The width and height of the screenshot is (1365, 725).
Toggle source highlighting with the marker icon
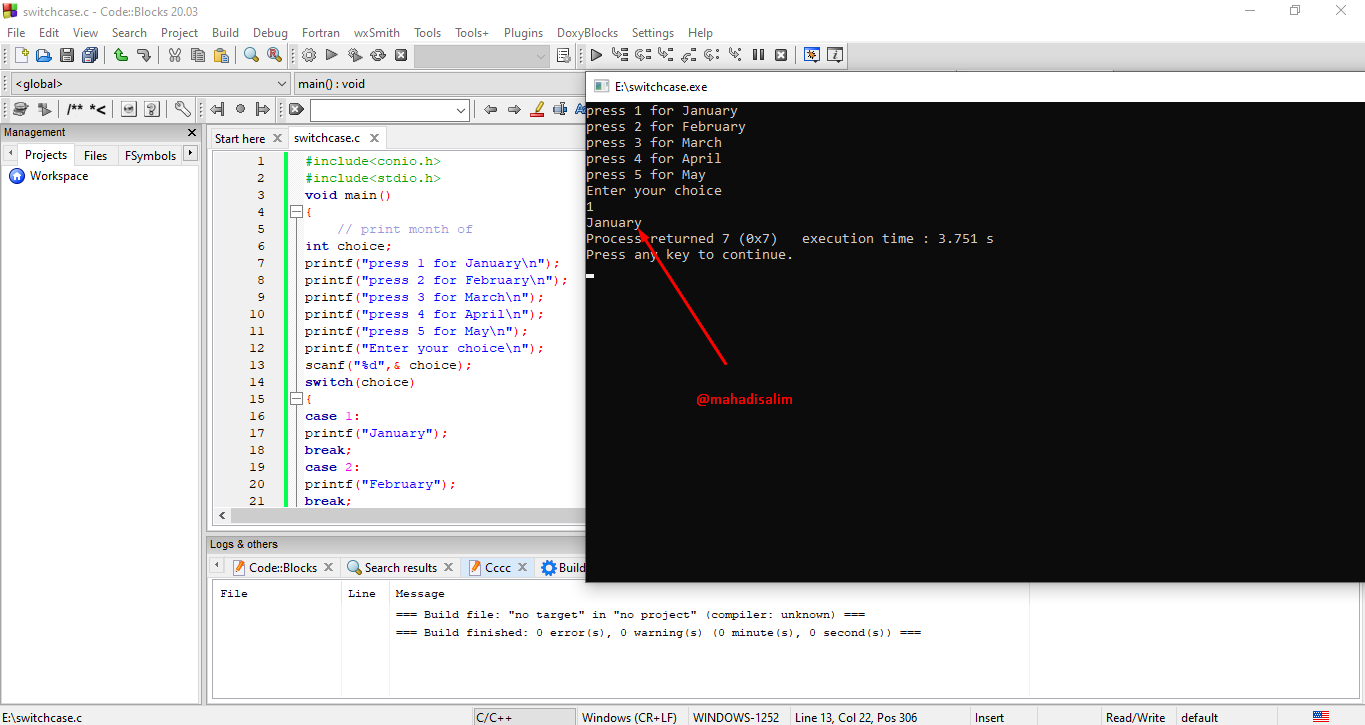(537, 110)
